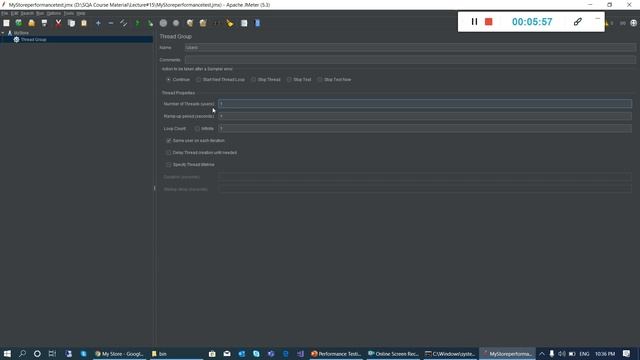This screenshot has width=640, height=360.
Task: Click the Loop Count value field
Action: (x=425, y=129)
